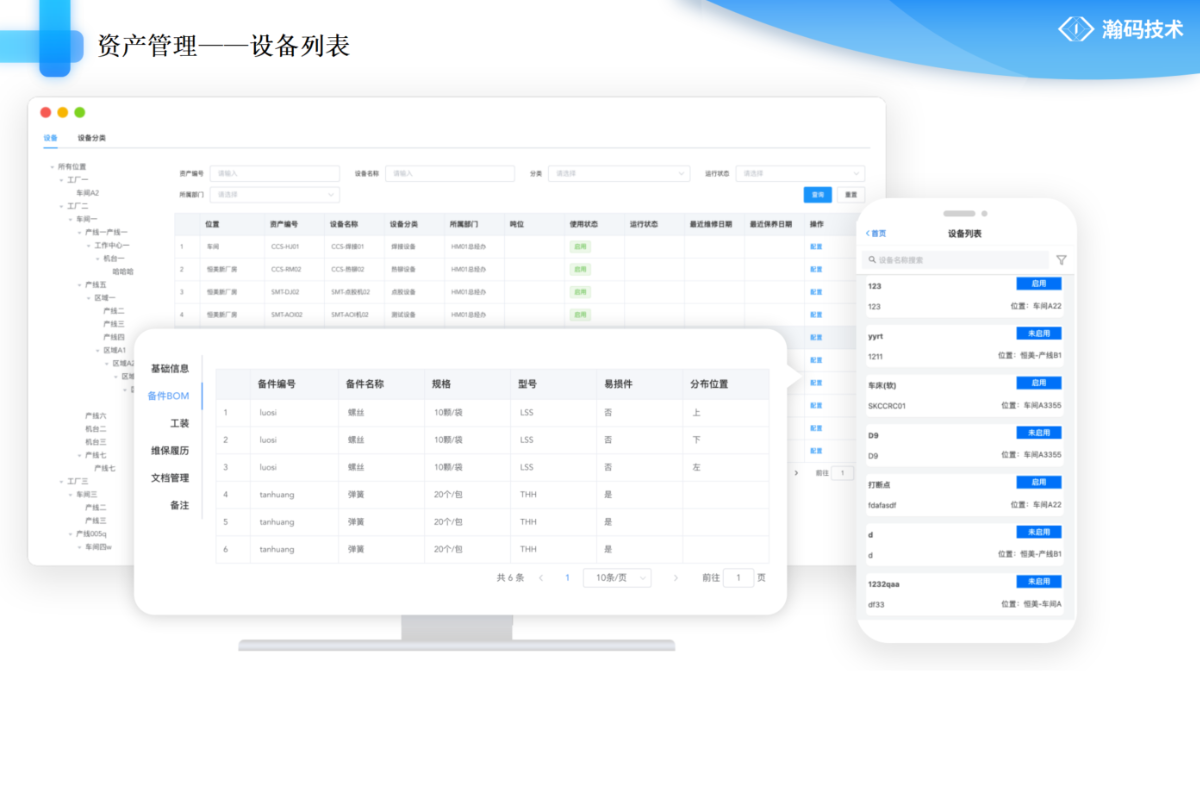Click the previous-page chevron in the BOM pagination
This screenshot has width=1200, height=800.
(x=540, y=577)
